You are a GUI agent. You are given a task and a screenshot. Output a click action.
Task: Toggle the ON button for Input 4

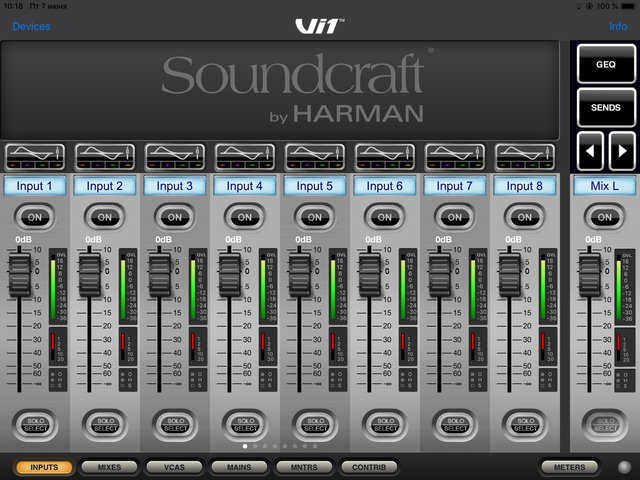[x=245, y=217]
